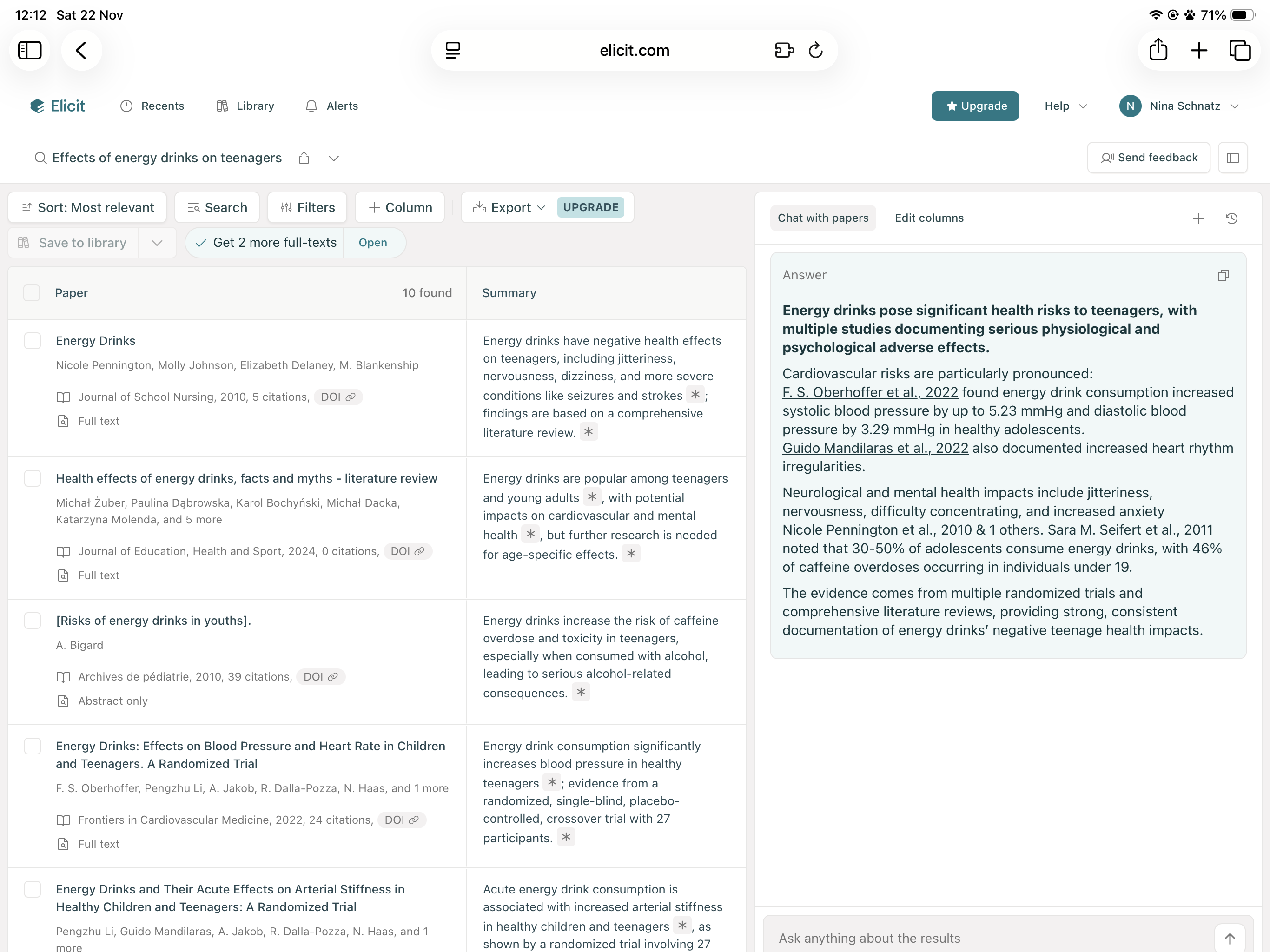Expand chevron next to search title
Screen dimensions: 1270x952
point(334,159)
